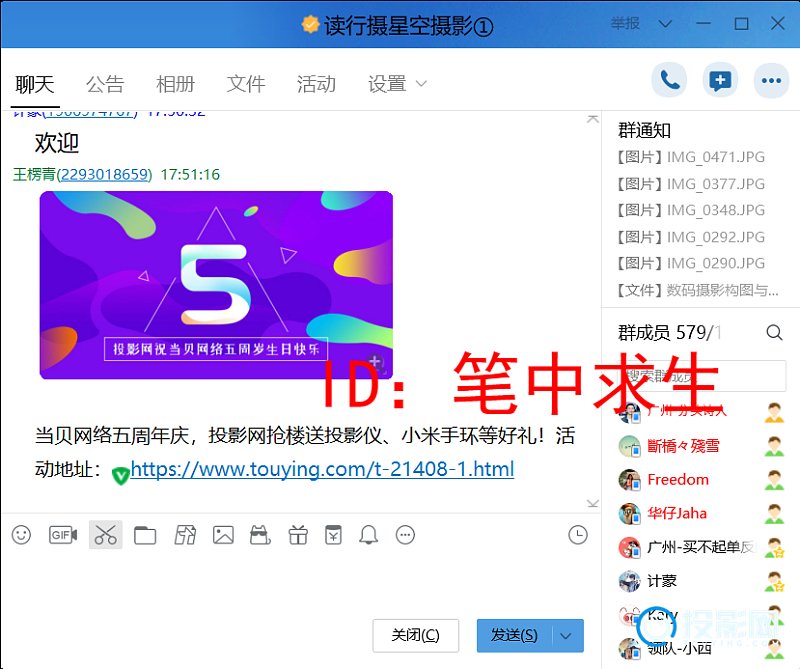The image size is (800, 669).
Task: Click the send picture icon
Action: 223,535
